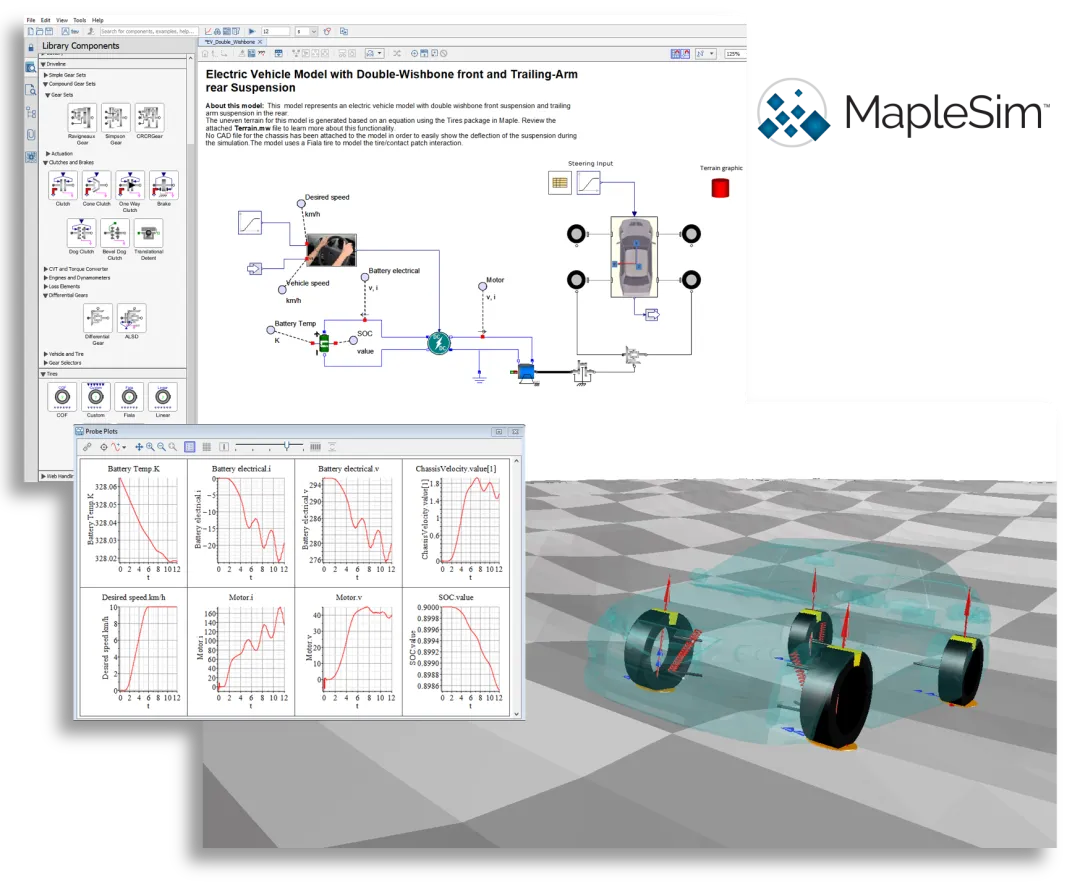This screenshot has height=882, width=1080.
Task: Open the Edit menu
Action: [x=45, y=20]
